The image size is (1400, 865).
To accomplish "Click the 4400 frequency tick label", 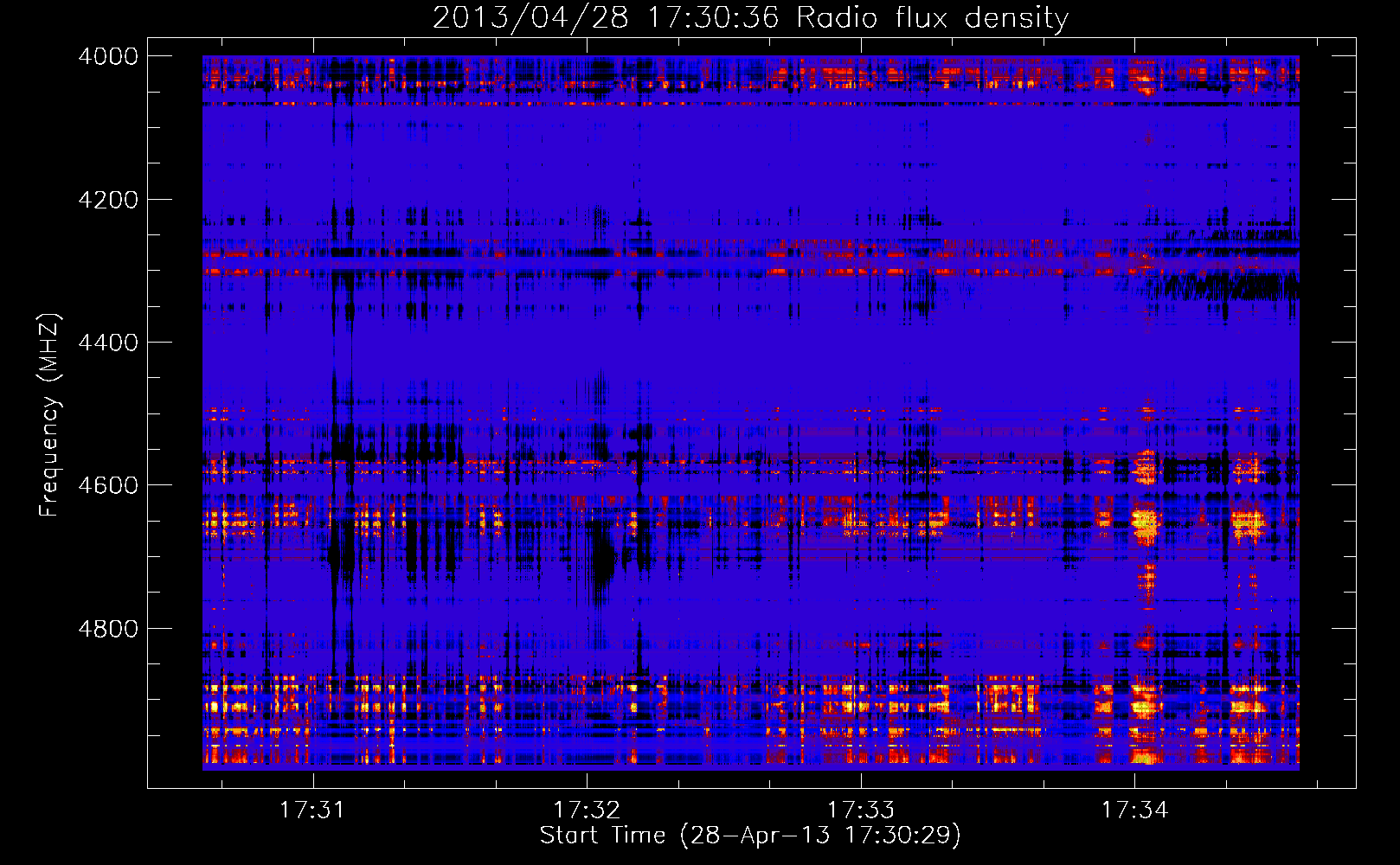I will [108, 343].
